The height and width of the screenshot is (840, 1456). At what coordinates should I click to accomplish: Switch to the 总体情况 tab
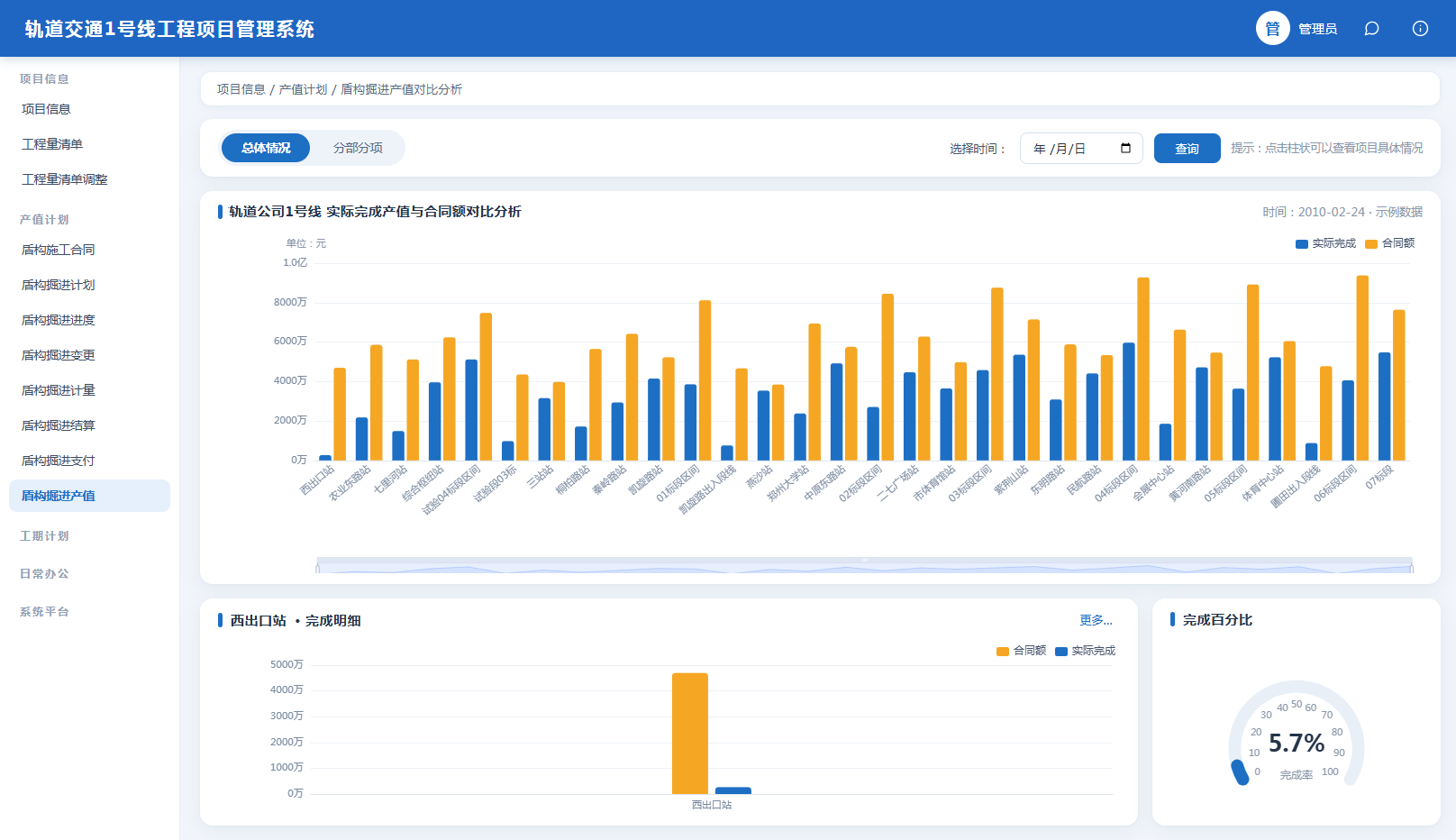pyautogui.click(x=266, y=148)
